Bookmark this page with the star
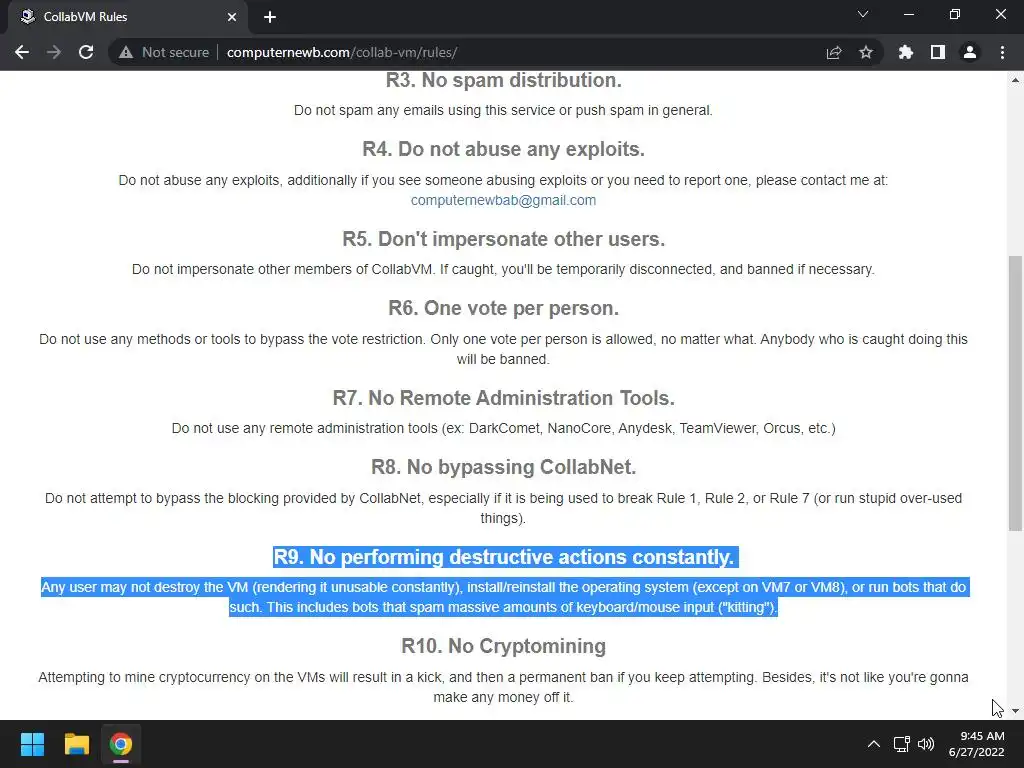The height and width of the screenshot is (768, 1024). 866,52
